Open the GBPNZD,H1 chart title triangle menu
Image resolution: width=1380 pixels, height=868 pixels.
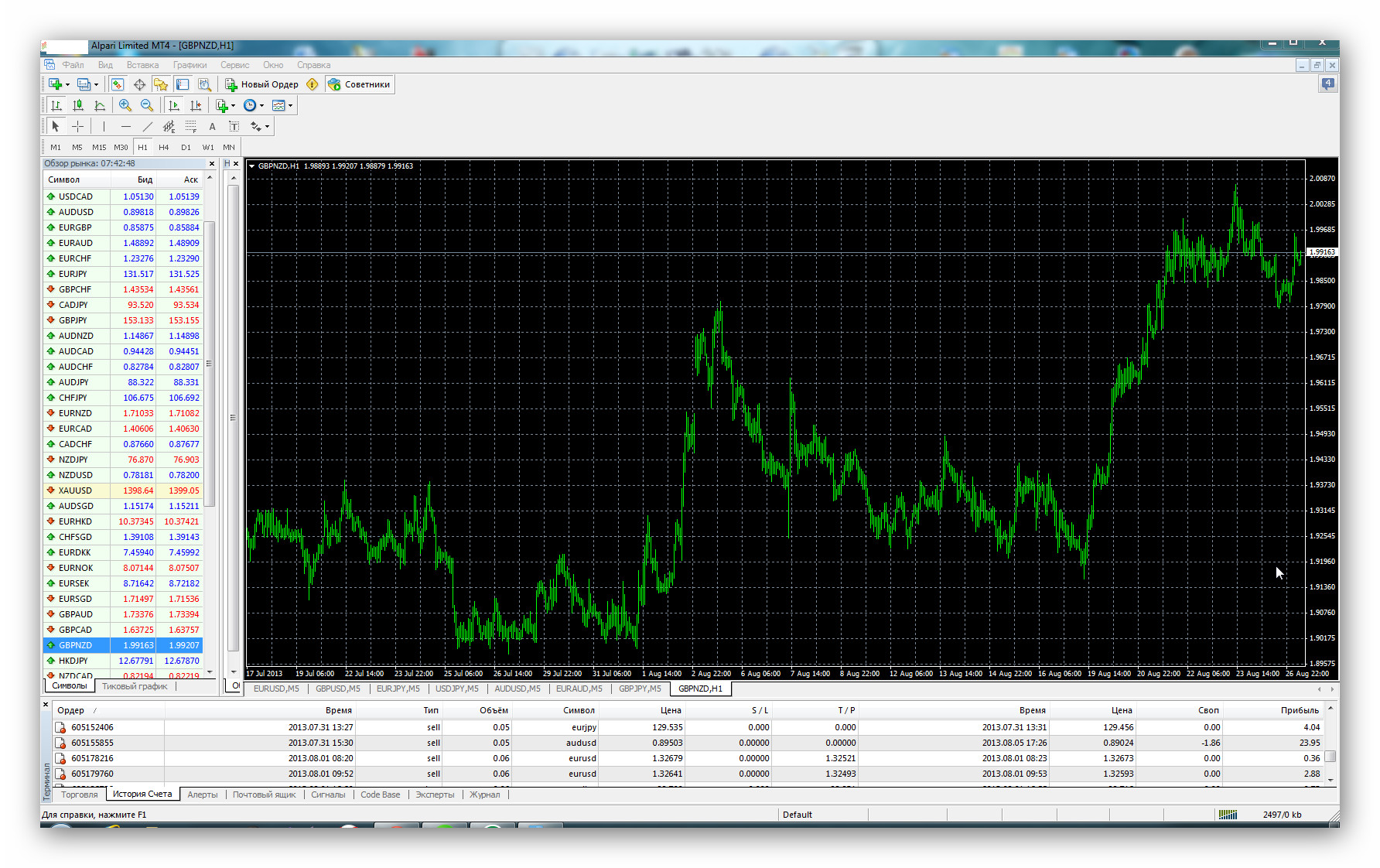pos(252,166)
